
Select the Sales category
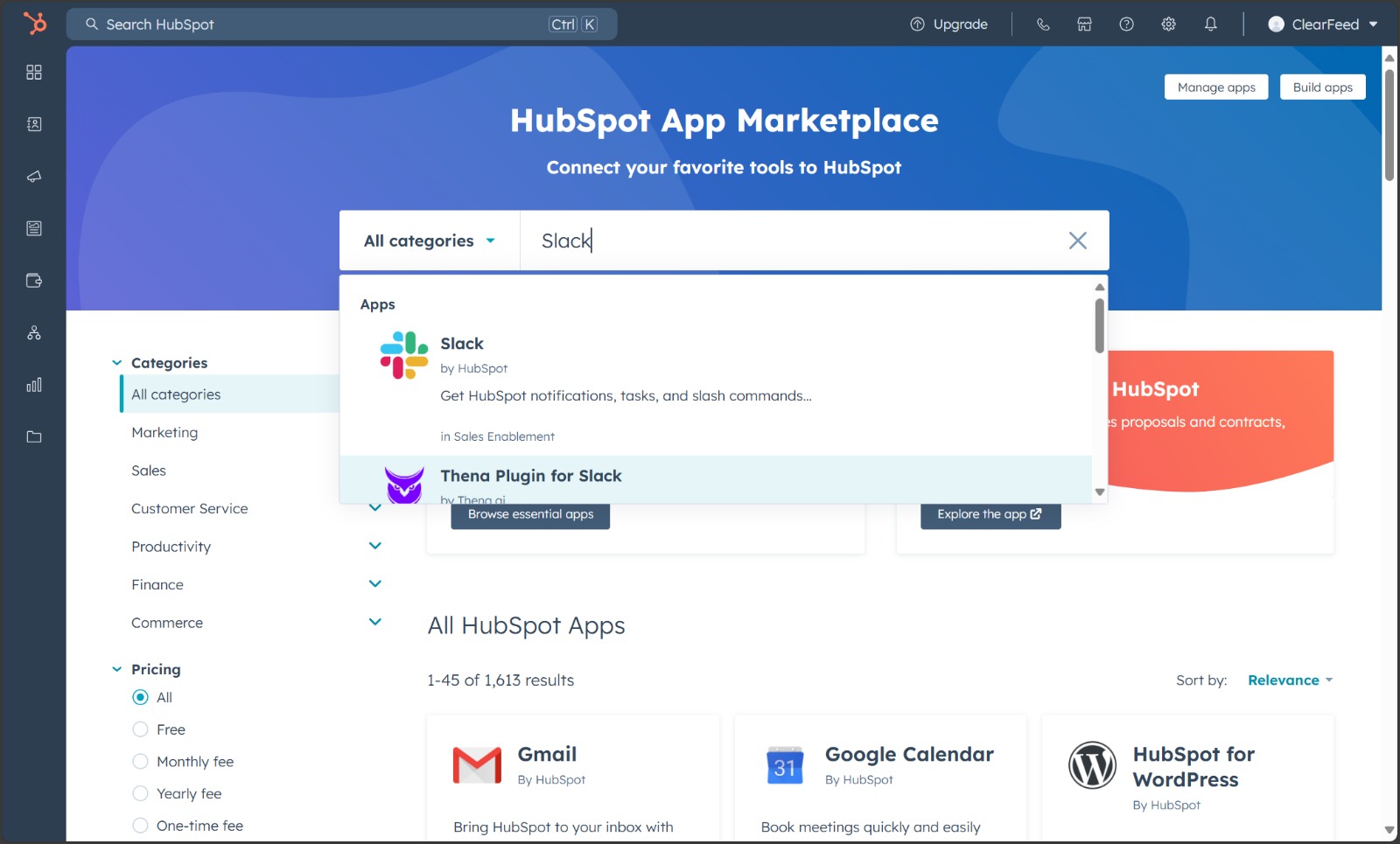coord(149,471)
